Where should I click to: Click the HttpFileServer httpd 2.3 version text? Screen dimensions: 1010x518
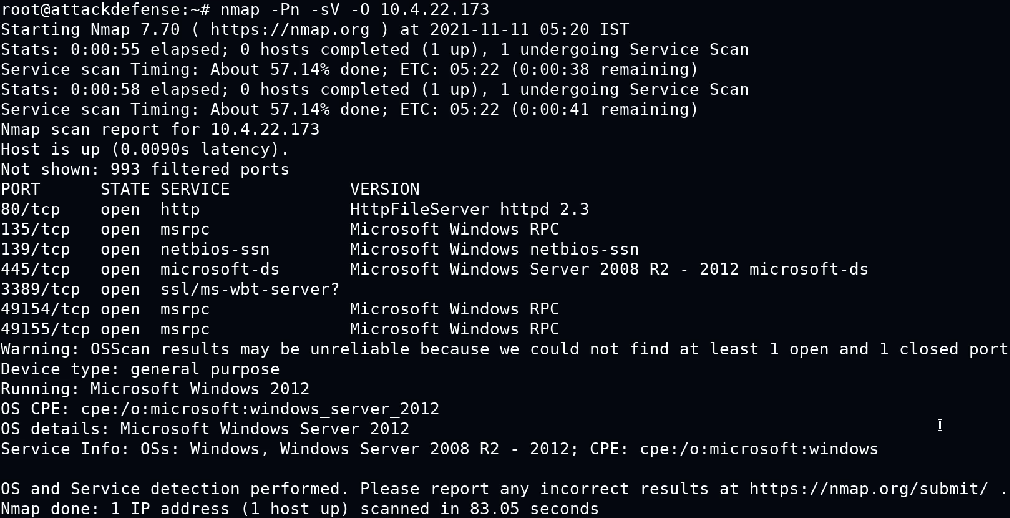pyautogui.click(x=469, y=209)
